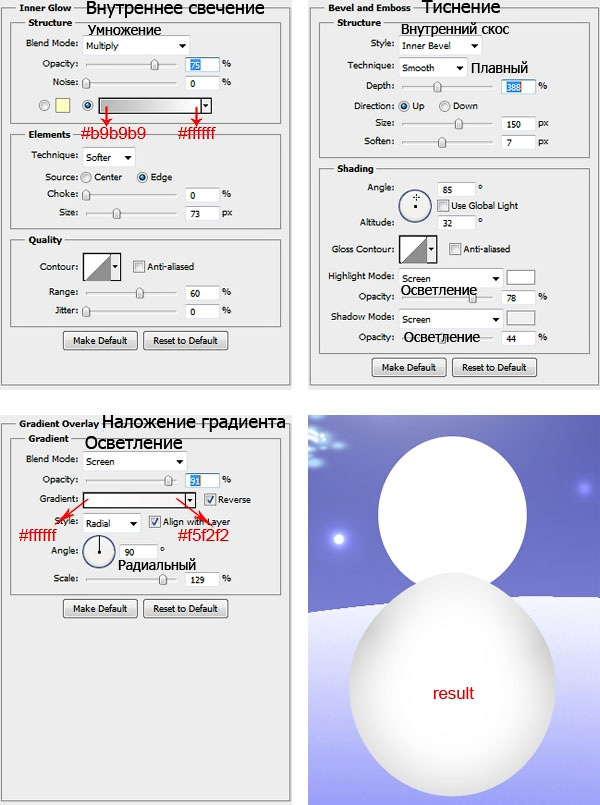600x805 pixels.
Task: Click Reset to Default in Bevel and Emboss
Action: 494,368
